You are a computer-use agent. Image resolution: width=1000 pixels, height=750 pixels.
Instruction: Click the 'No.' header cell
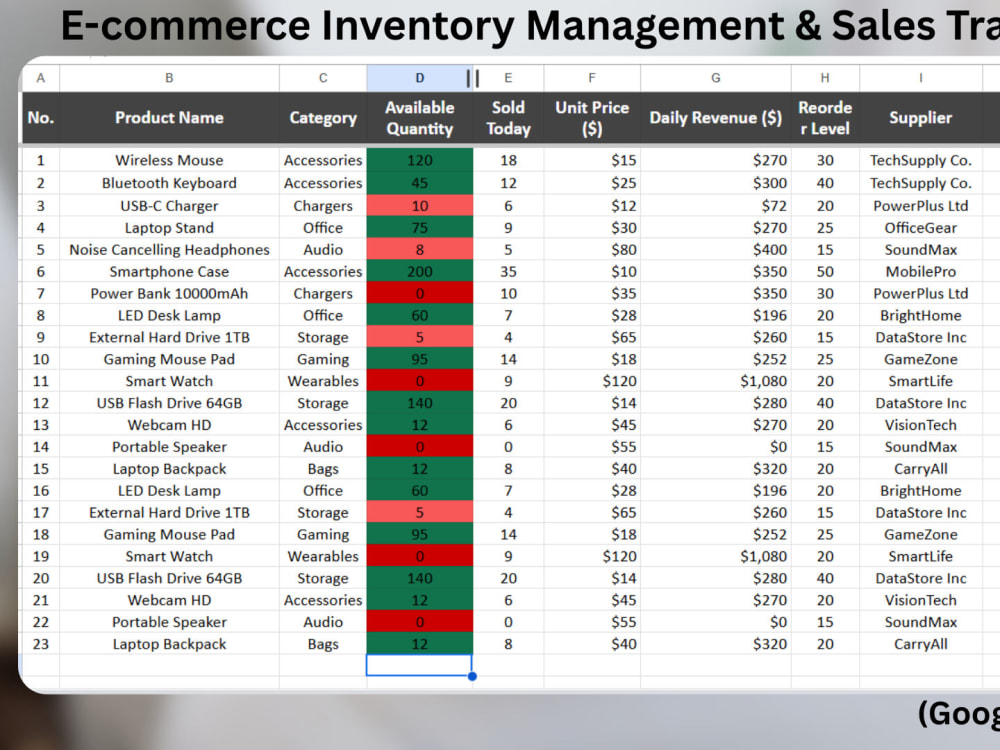tap(41, 118)
